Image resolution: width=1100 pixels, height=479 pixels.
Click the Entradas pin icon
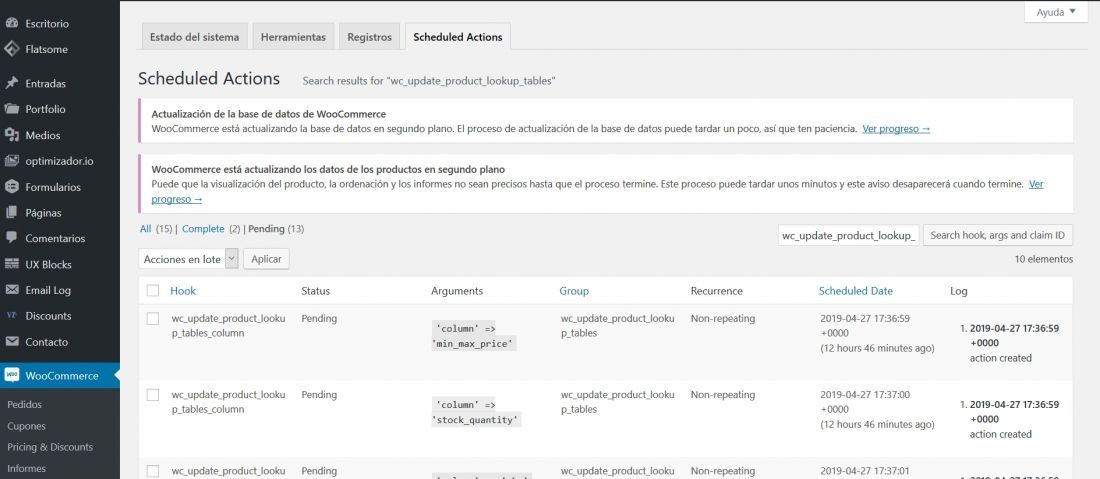coord(11,83)
